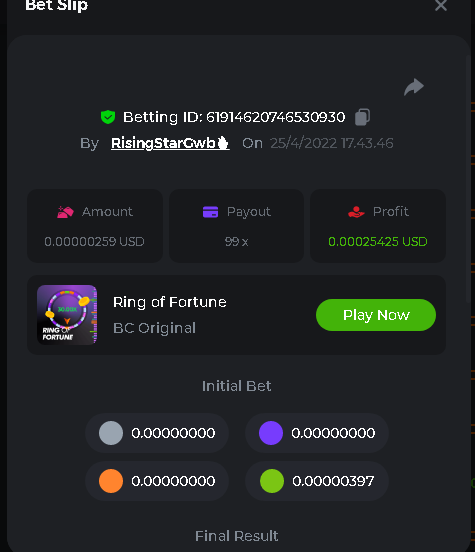The image size is (475, 552).
Task: Close the Bet Slip dialog
Action: (441, 5)
